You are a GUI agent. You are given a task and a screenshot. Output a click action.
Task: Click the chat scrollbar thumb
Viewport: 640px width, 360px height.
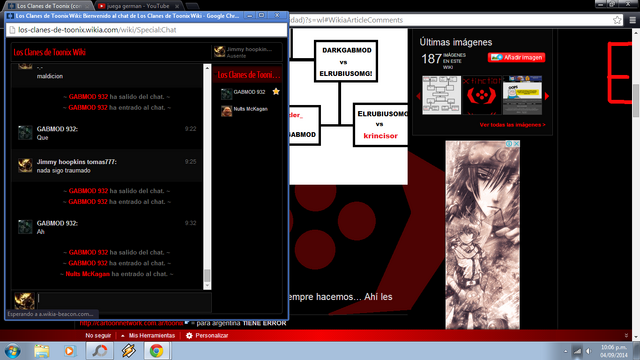pyautogui.click(x=207, y=276)
